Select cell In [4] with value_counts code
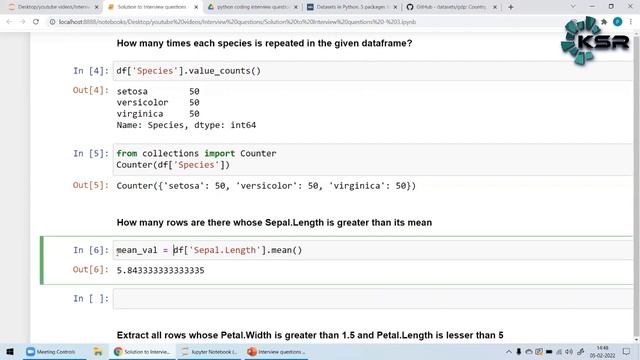Viewport: 640px width, 360px height. tap(373, 71)
